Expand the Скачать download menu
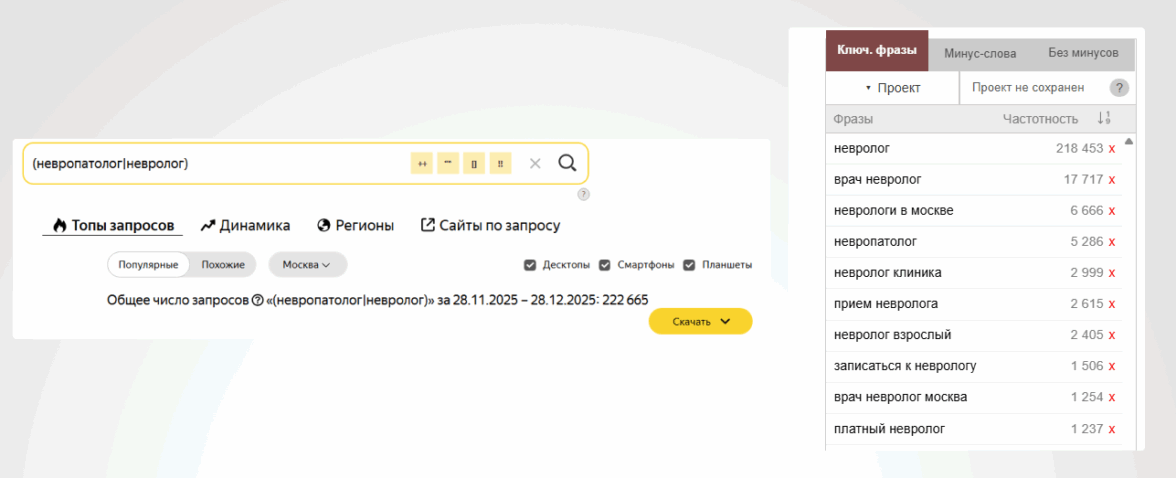The image size is (1176, 478). pyautogui.click(x=700, y=321)
